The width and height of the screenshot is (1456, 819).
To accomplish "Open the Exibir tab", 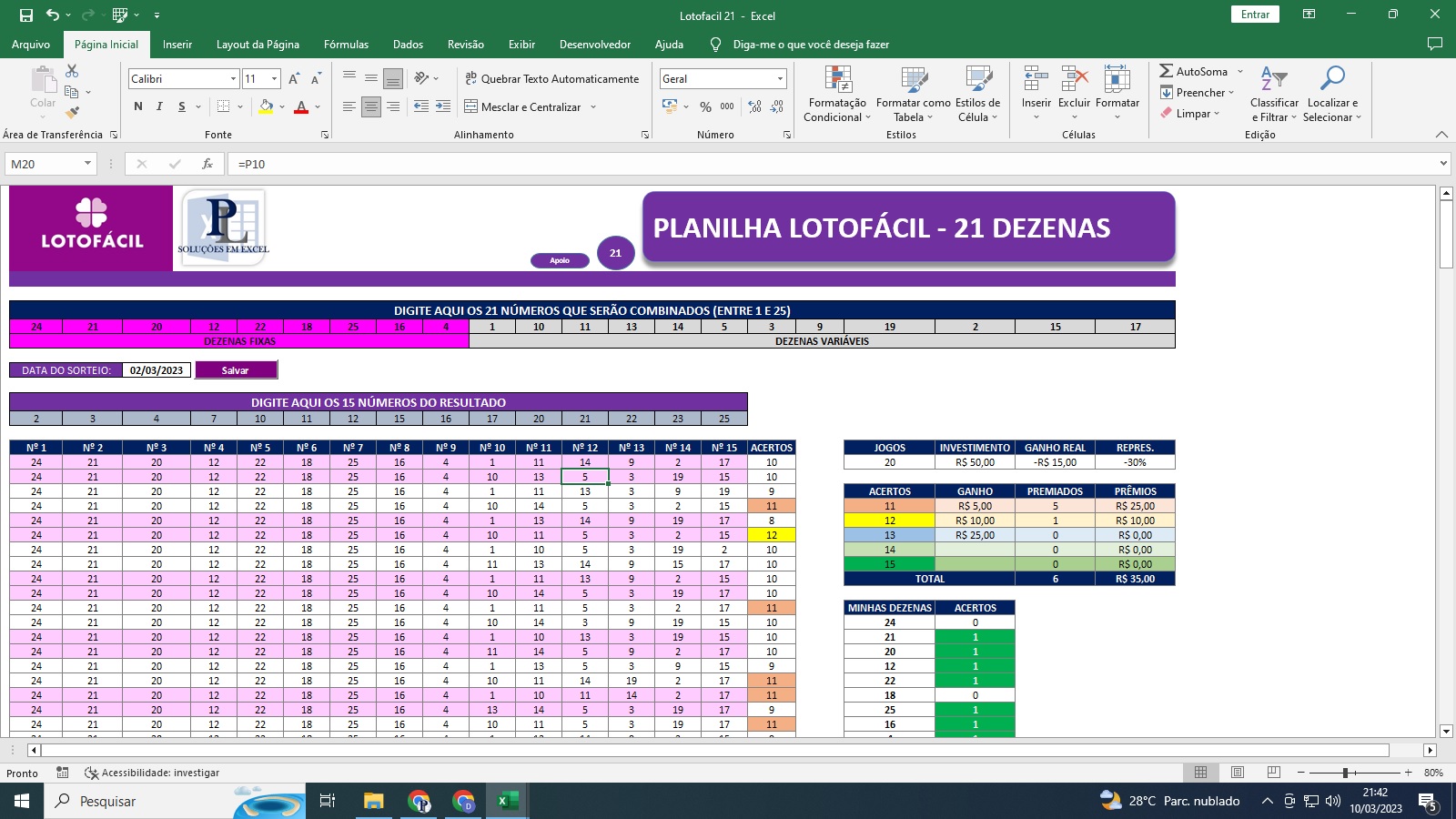I will pos(521,44).
